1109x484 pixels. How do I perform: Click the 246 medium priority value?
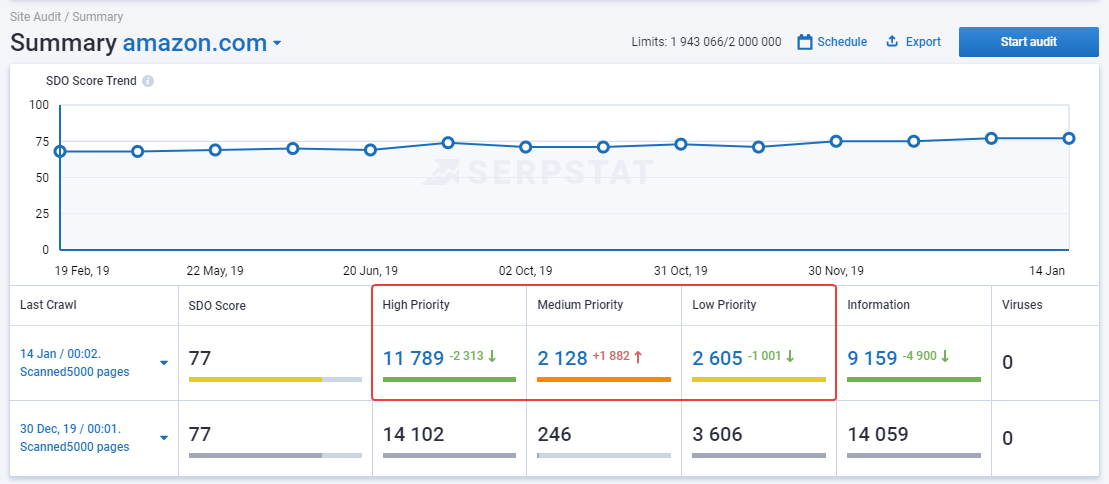click(554, 434)
